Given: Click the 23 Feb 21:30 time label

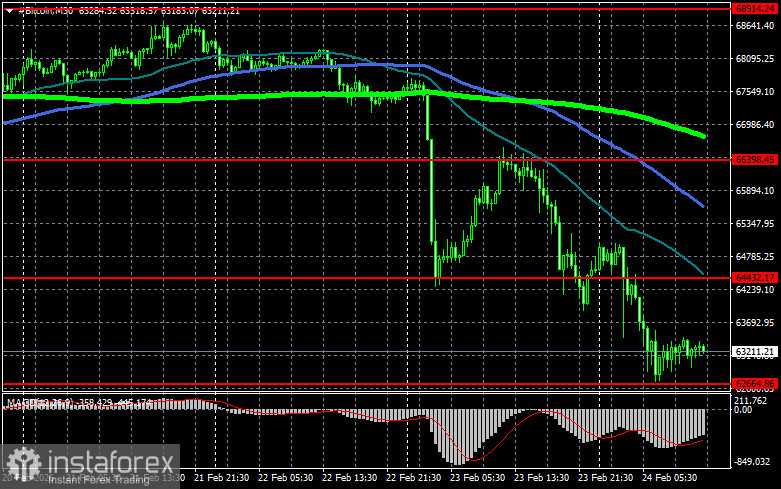Looking at the screenshot, I should (605, 478).
